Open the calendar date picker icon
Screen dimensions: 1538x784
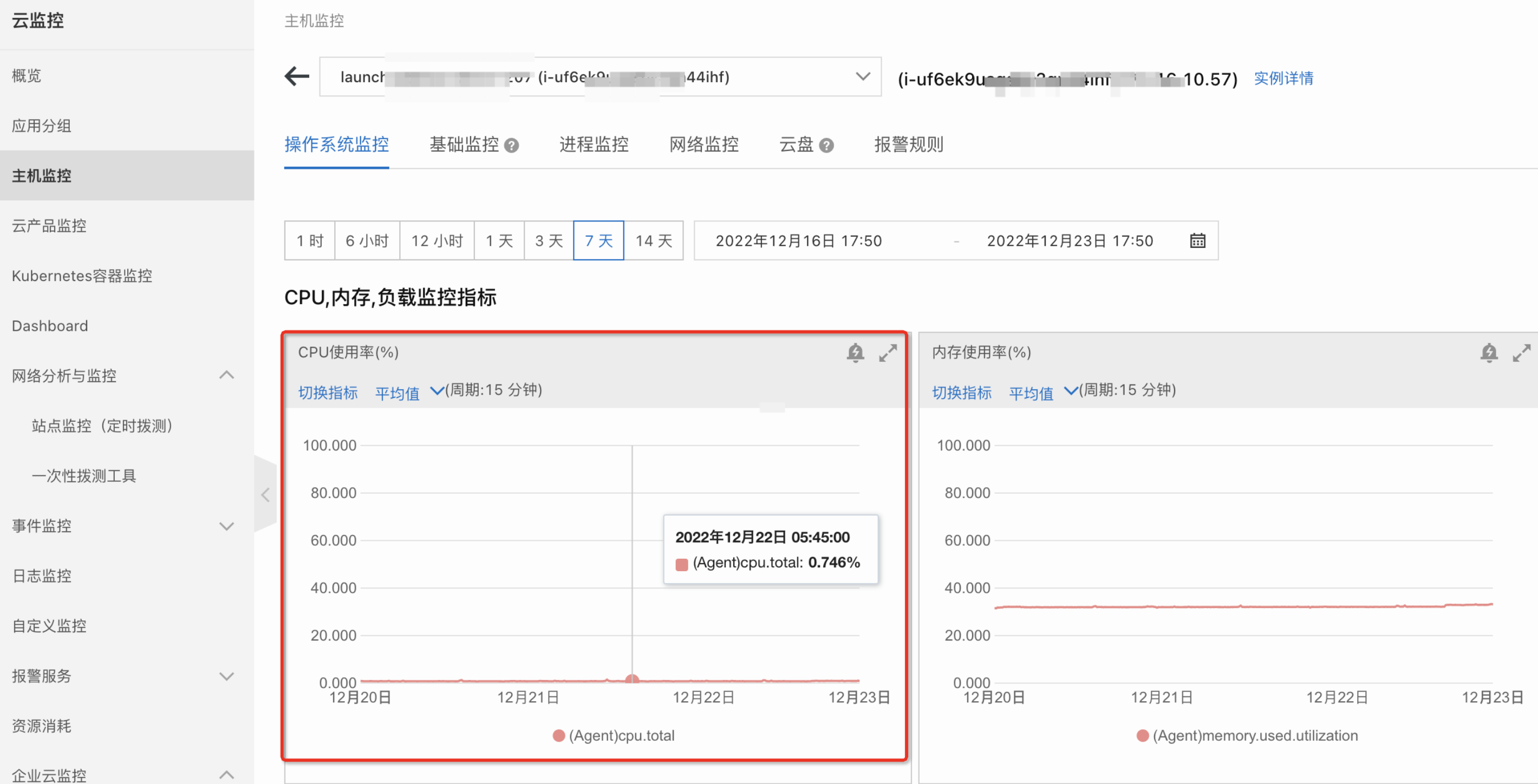(1197, 240)
